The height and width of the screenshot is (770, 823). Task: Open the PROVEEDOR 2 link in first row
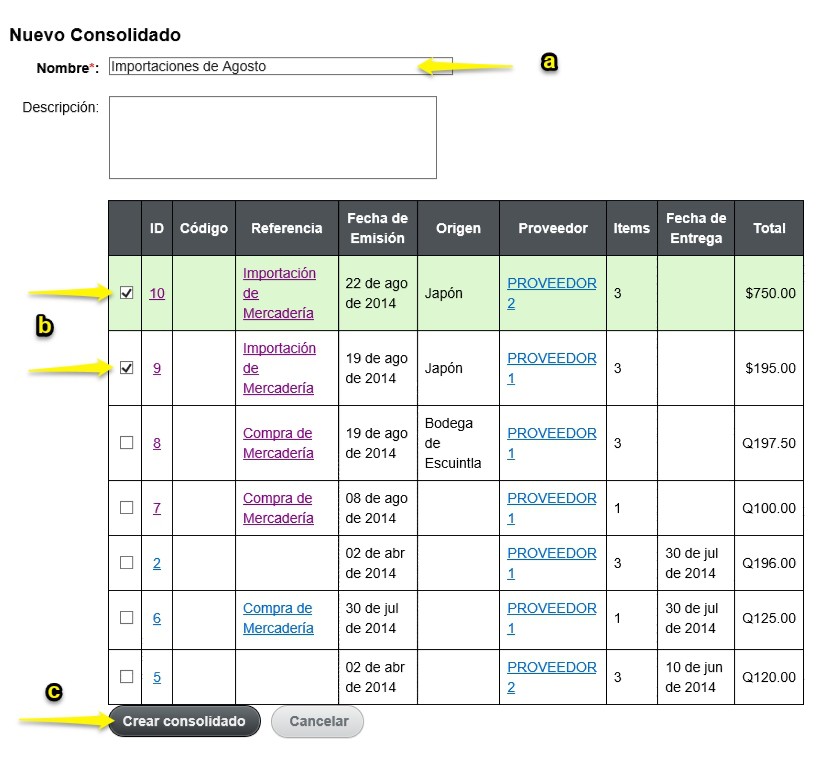click(552, 293)
